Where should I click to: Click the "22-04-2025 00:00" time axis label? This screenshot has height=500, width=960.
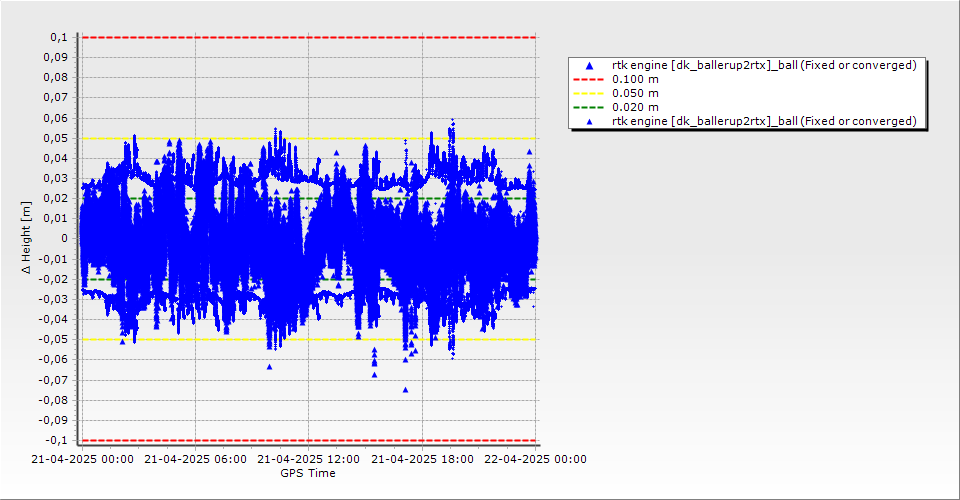536,459
